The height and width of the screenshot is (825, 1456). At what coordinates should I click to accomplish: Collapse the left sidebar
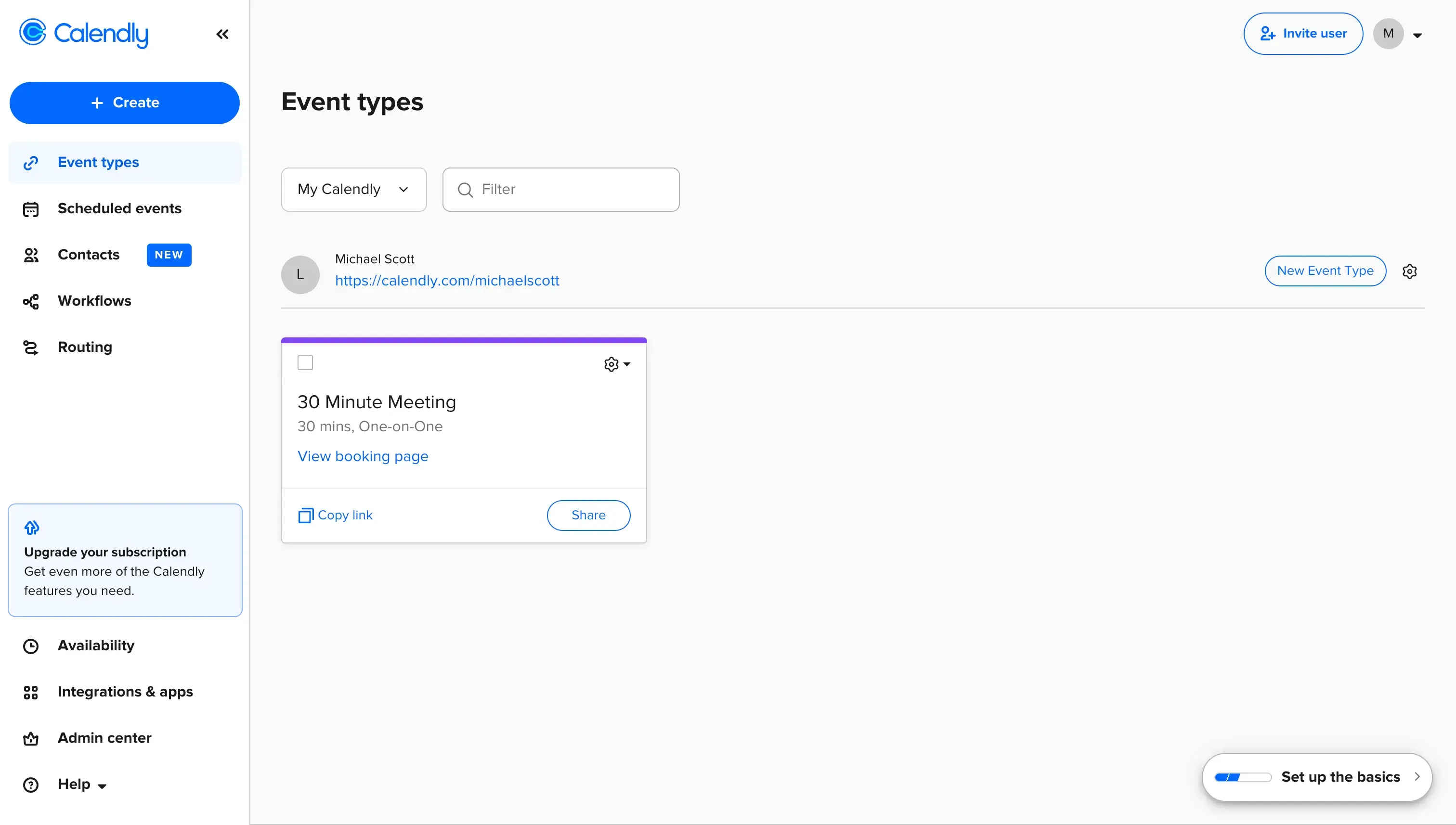coord(221,34)
